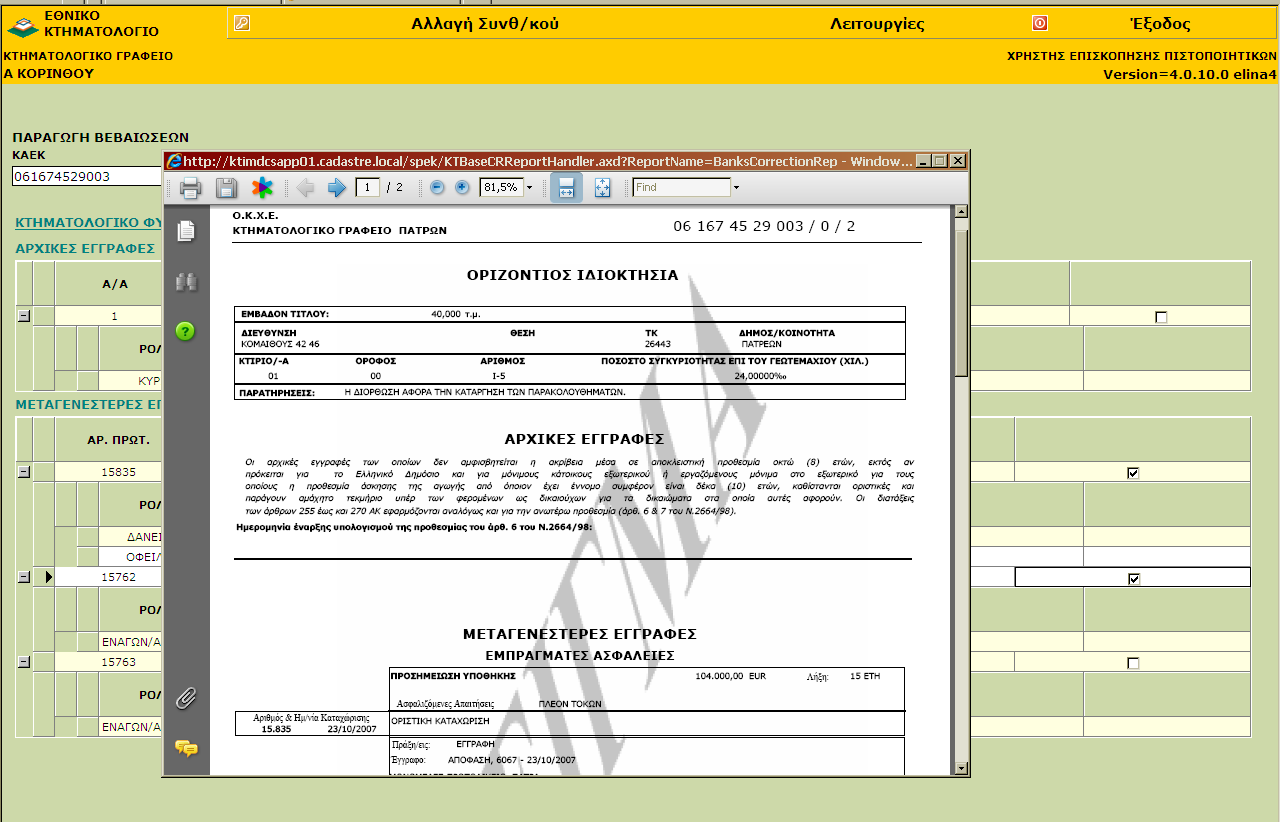Click the Α/Α column header
The width and height of the screenshot is (1280, 822).
point(109,284)
